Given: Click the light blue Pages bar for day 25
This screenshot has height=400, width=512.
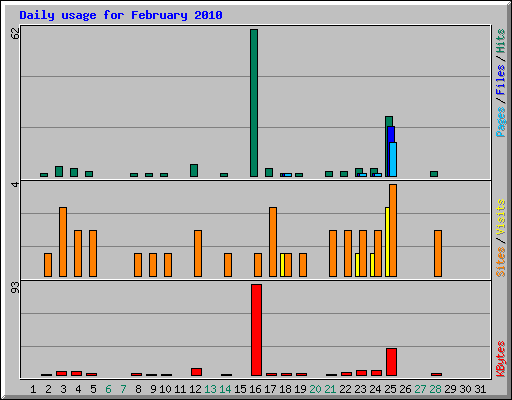Looking at the screenshot, I should coord(393,159).
